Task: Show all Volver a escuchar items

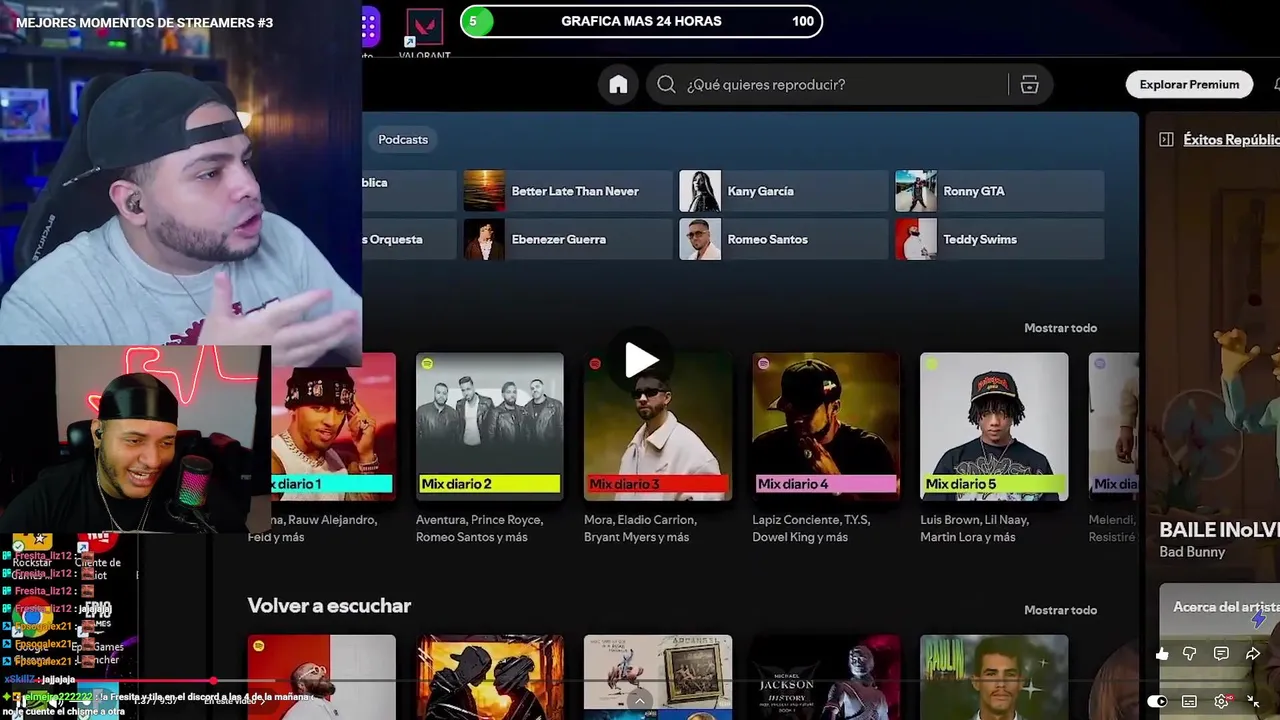Action: (x=1060, y=610)
